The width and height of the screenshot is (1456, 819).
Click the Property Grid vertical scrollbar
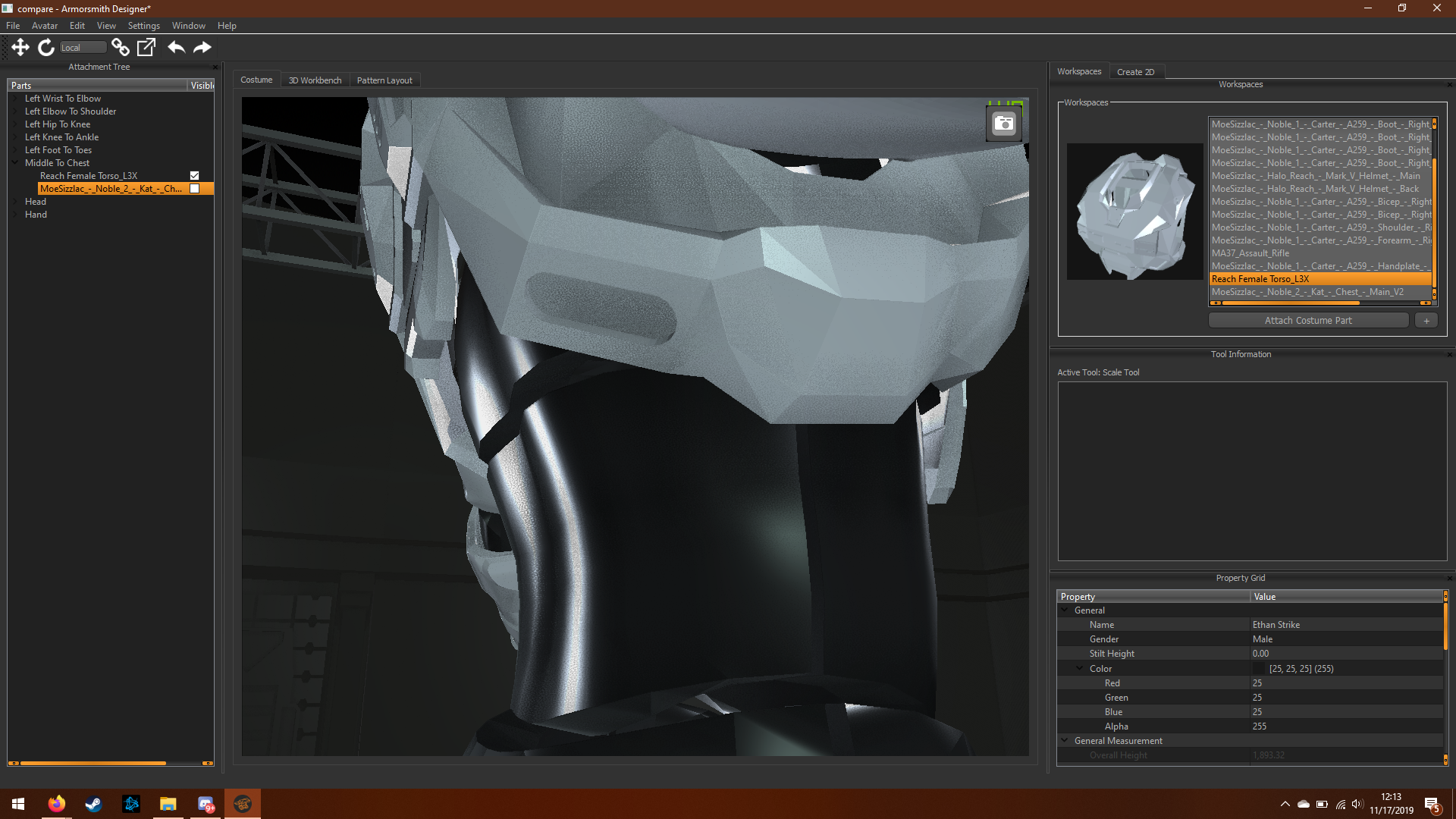coord(1445,626)
